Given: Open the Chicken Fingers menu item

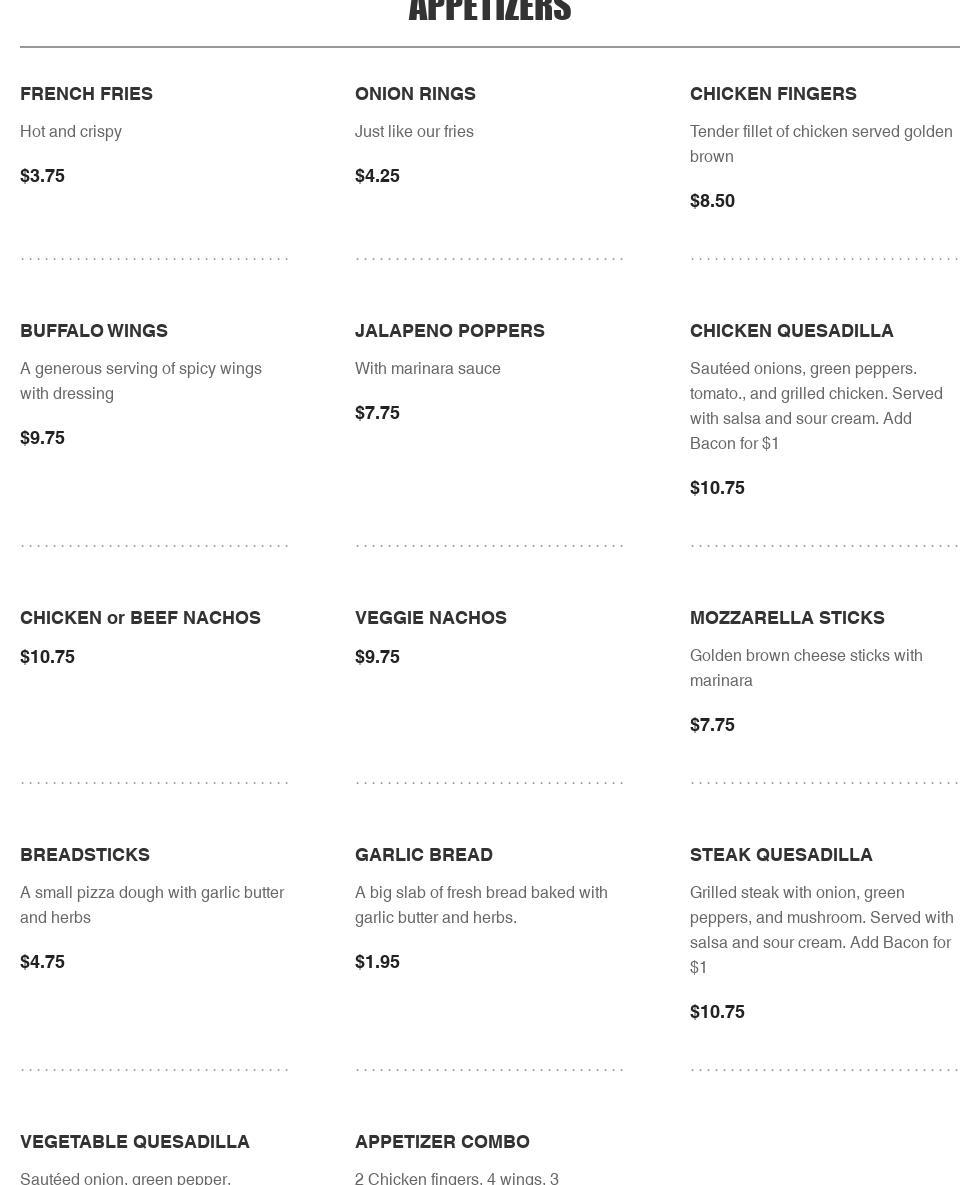Looking at the screenshot, I should 773,94.
